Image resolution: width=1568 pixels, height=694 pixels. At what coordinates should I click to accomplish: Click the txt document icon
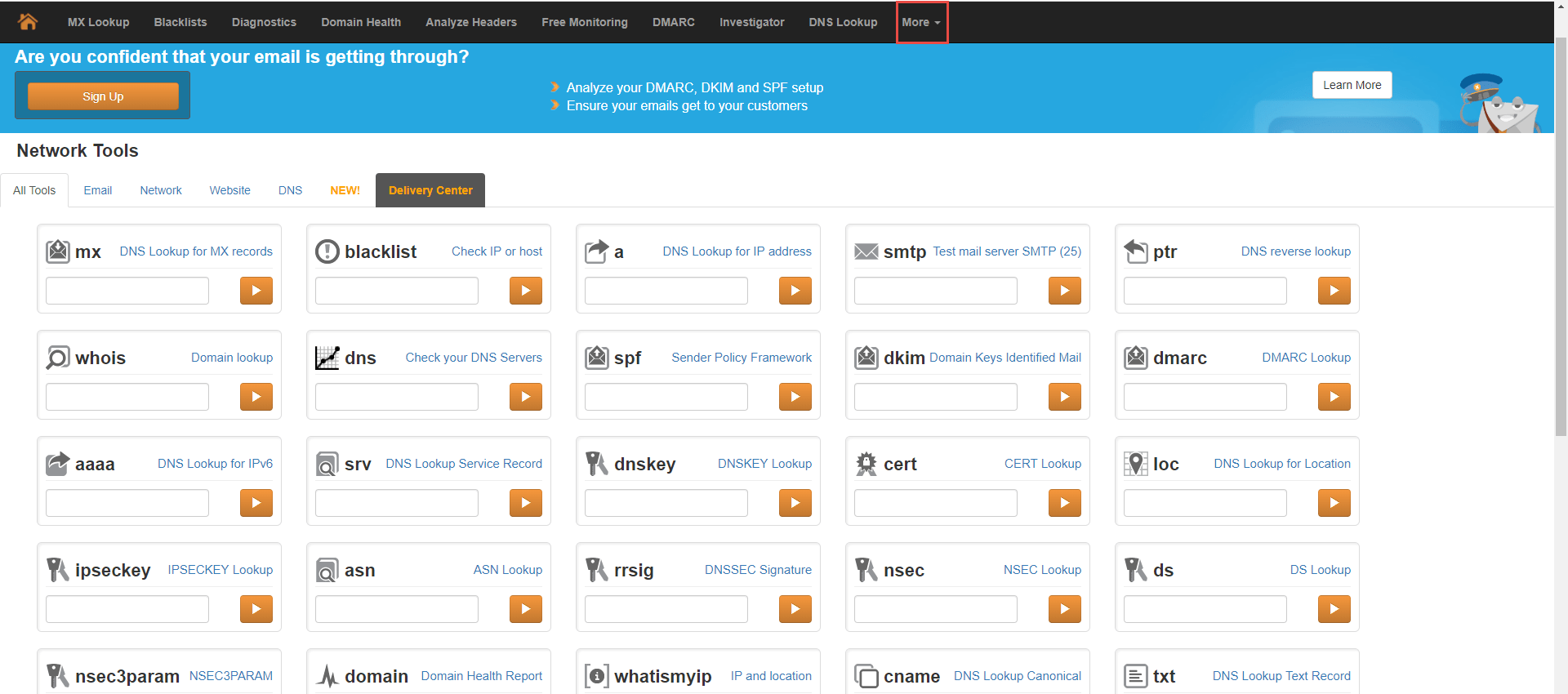point(1136,676)
